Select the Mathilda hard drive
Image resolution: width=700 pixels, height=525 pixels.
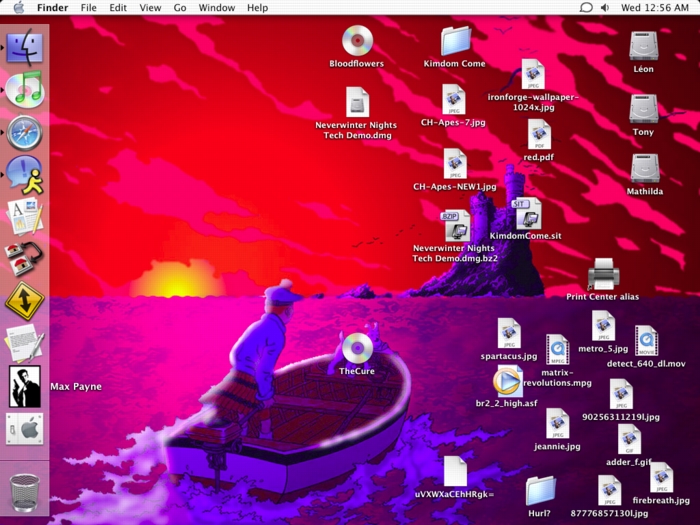pos(645,168)
